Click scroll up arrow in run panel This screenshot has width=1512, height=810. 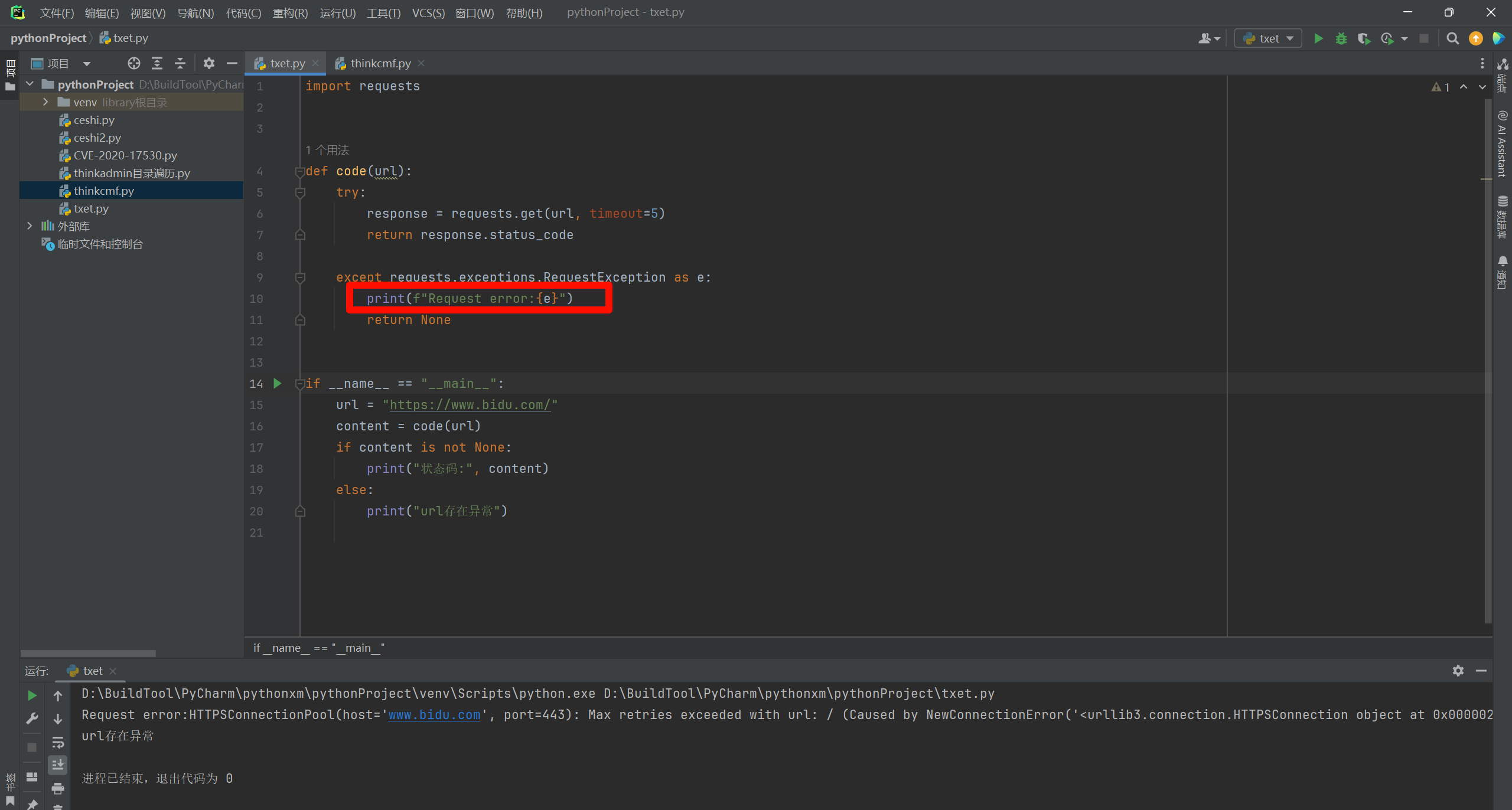click(58, 695)
